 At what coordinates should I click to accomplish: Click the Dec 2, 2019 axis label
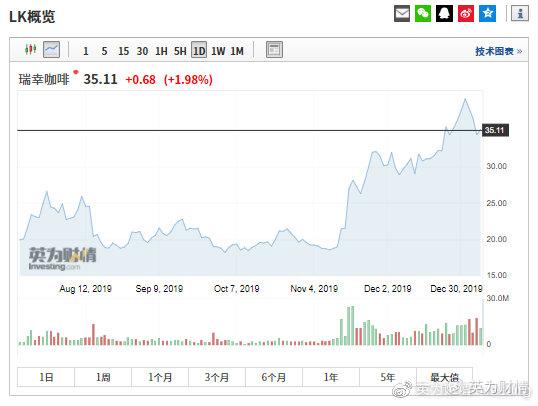[x=388, y=289]
